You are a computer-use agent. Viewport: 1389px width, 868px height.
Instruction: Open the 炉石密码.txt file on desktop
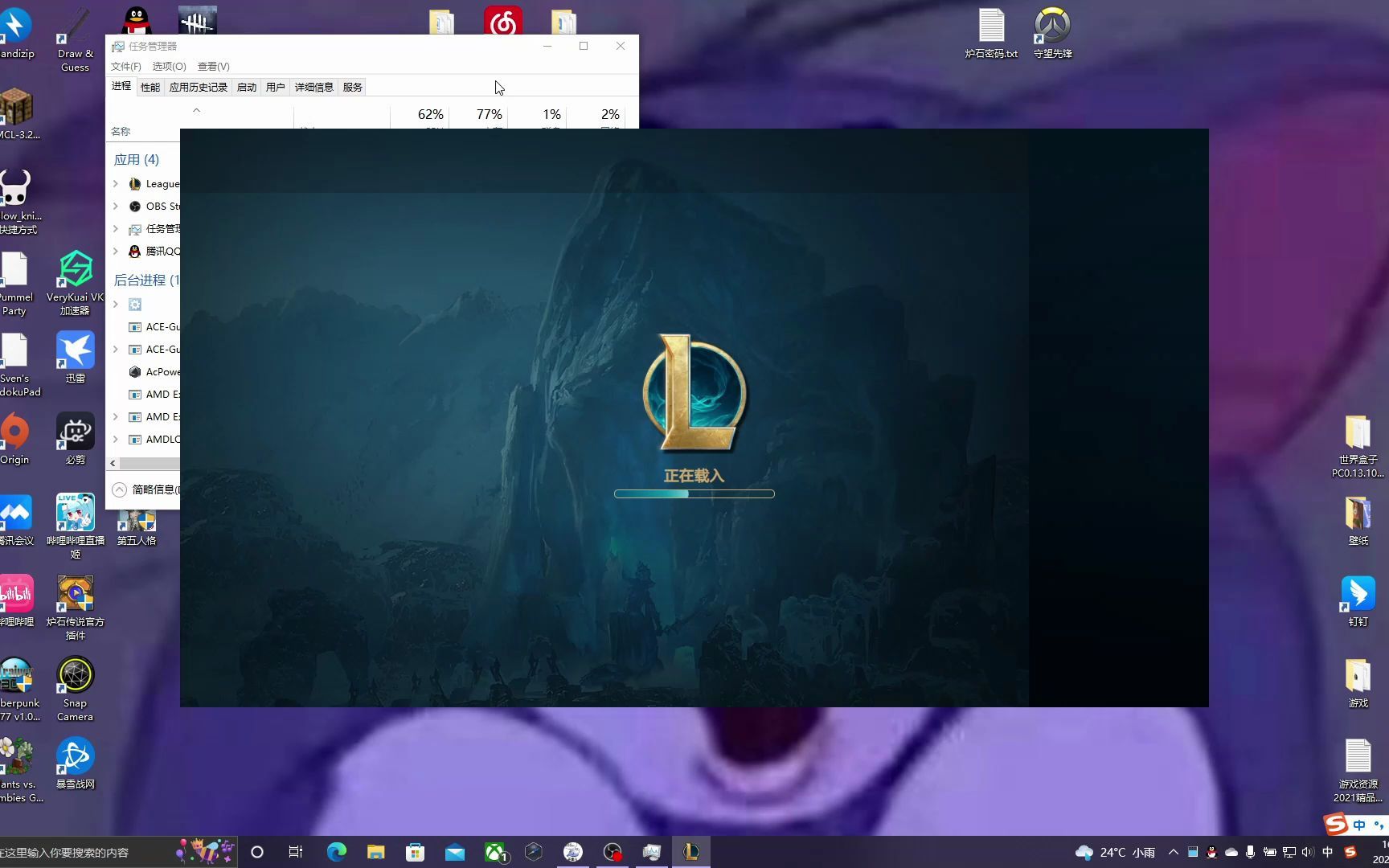(991, 33)
